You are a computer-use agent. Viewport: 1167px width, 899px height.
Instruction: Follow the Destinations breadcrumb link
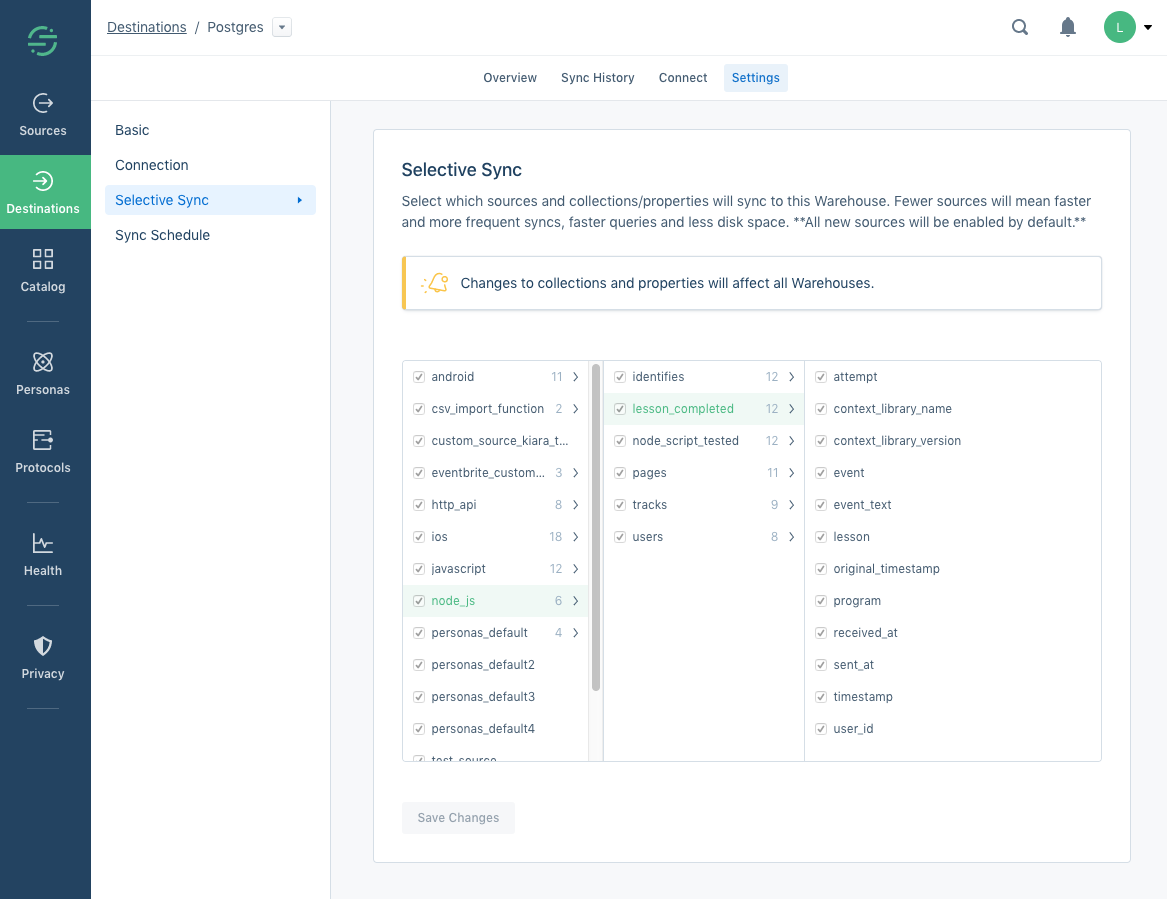[x=147, y=28]
